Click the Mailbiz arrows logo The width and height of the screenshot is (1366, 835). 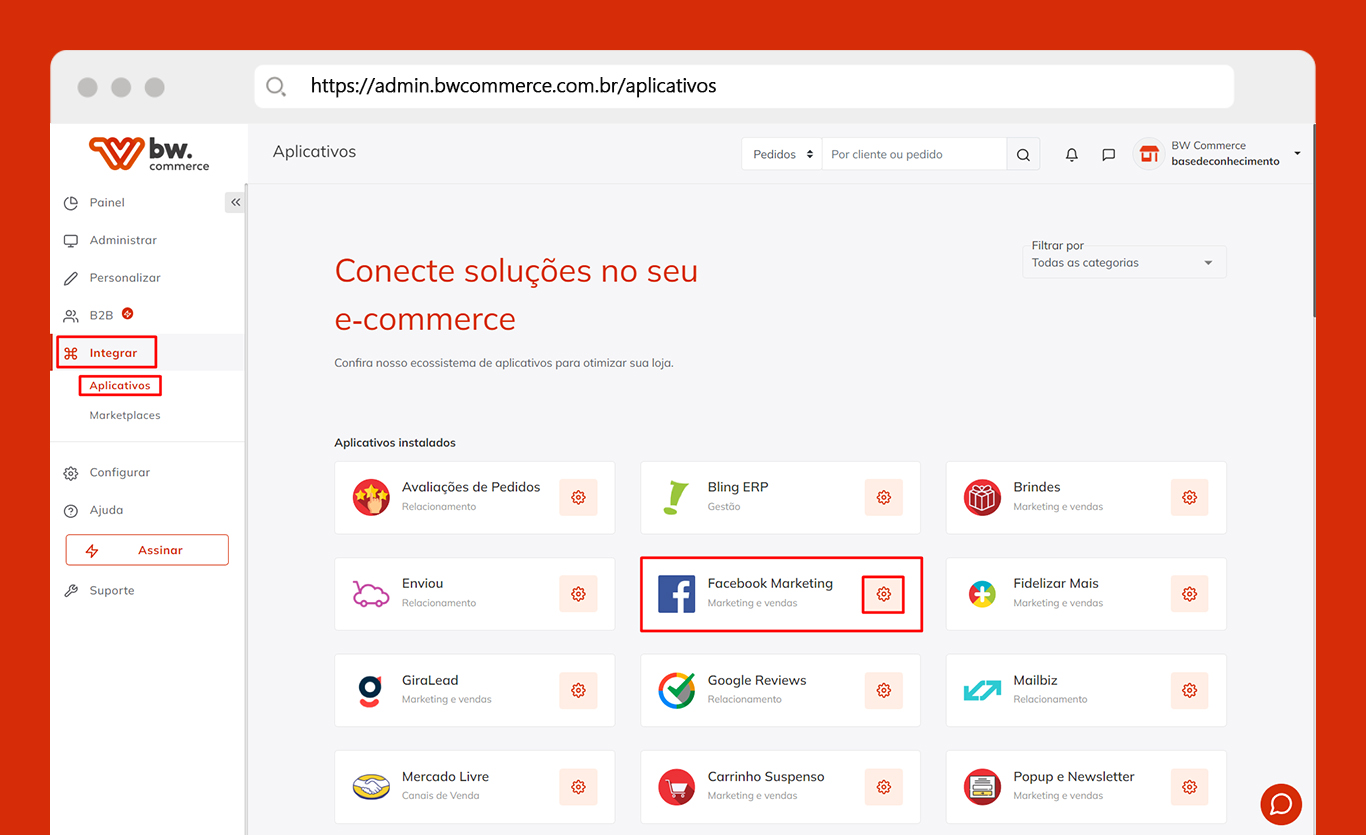[x=982, y=690]
